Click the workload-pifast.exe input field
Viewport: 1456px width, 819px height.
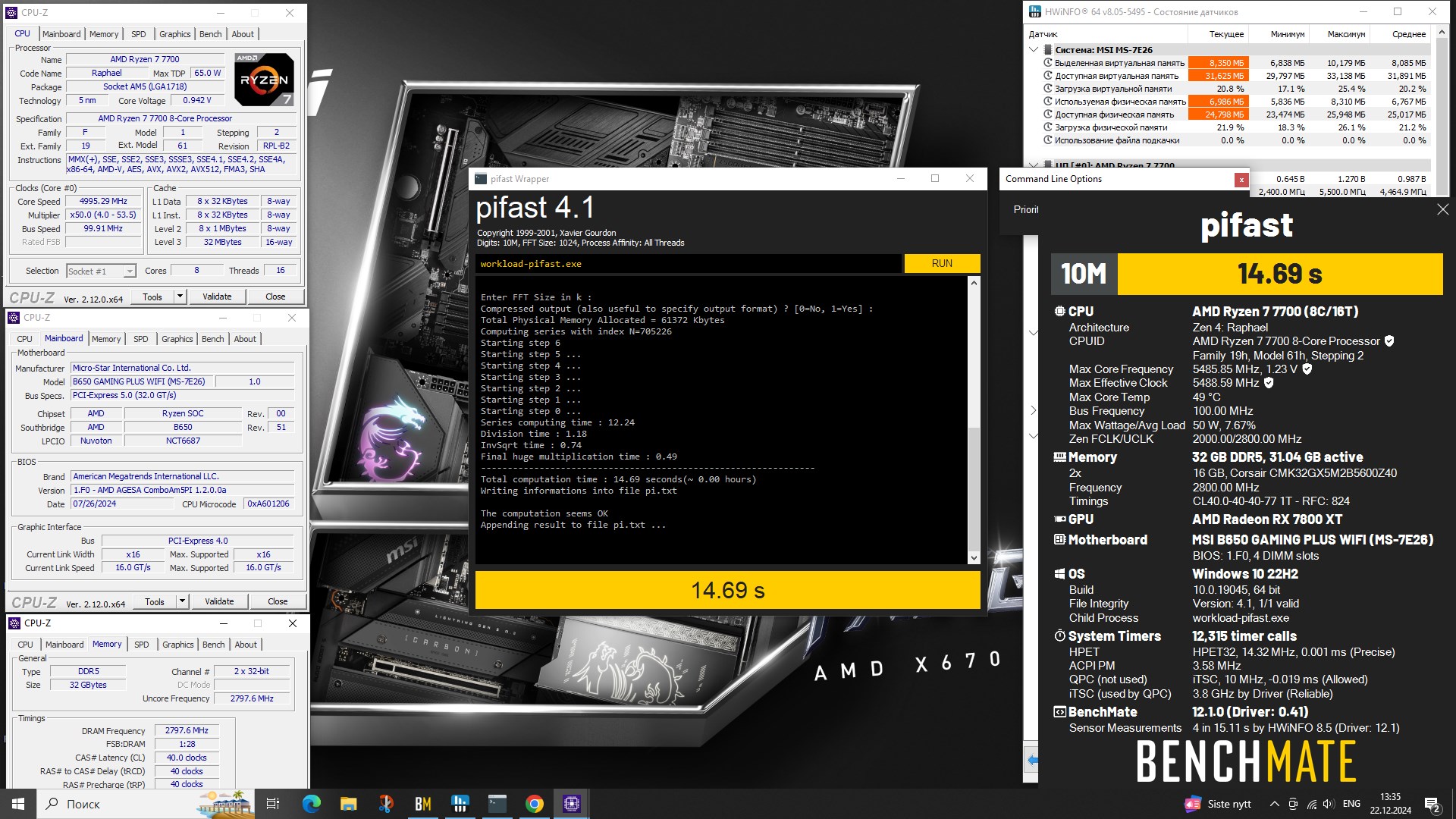coord(689,264)
